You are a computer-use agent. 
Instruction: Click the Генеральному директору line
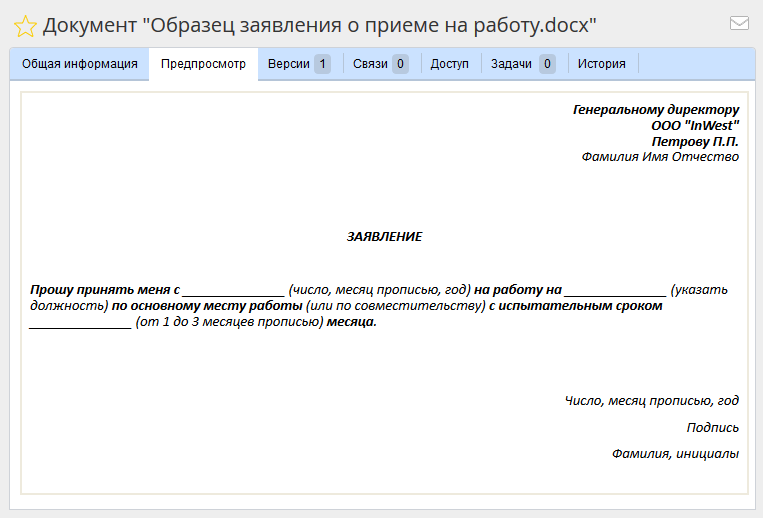[655, 110]
